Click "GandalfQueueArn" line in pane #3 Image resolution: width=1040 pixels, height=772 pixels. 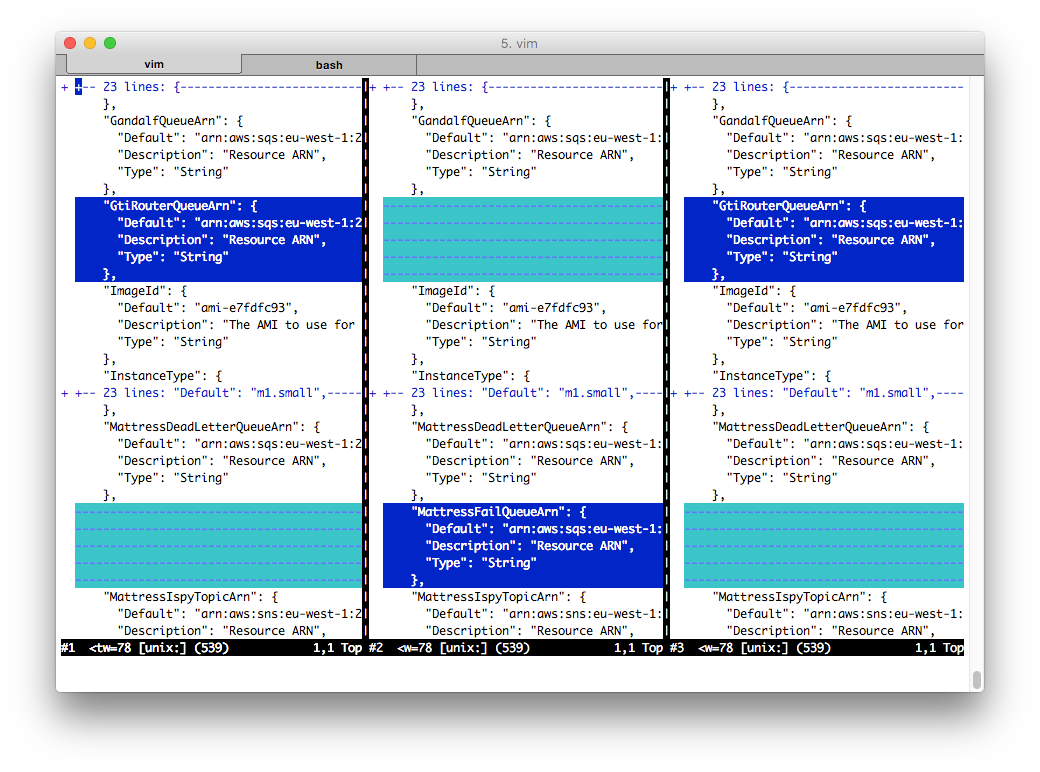783,121
